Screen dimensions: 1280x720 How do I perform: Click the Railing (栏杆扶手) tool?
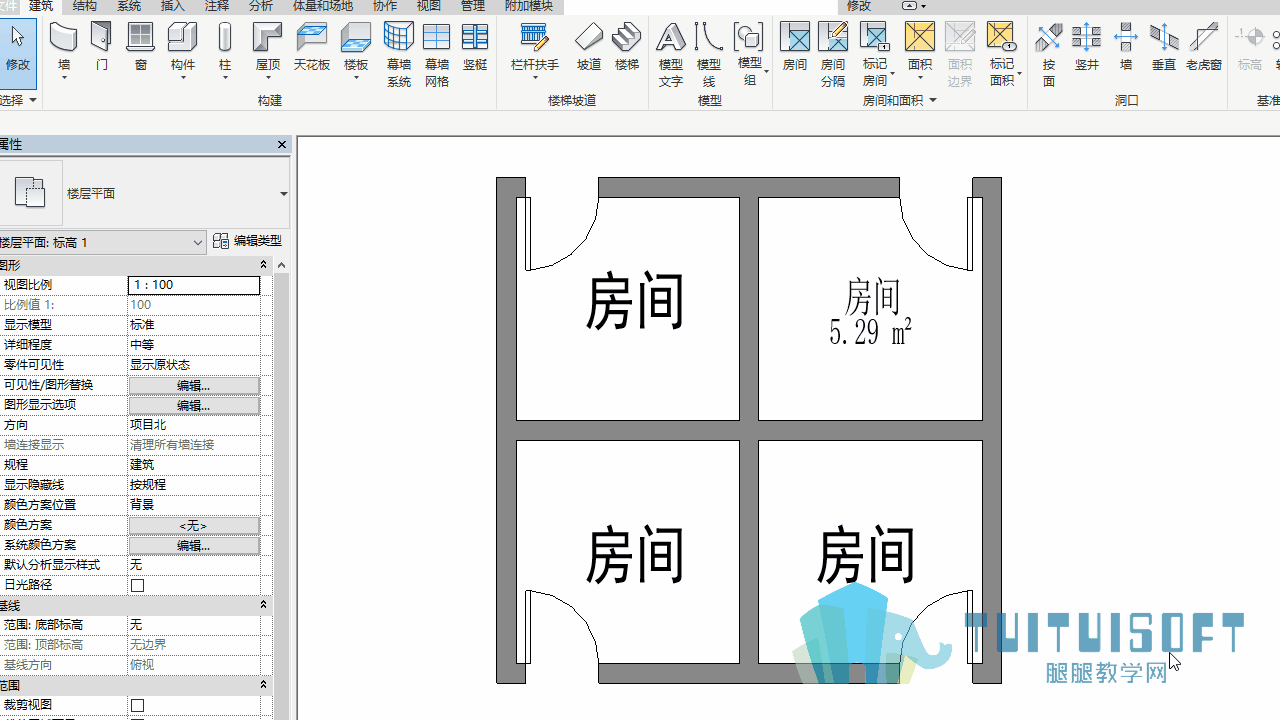(x=535, y=50)
